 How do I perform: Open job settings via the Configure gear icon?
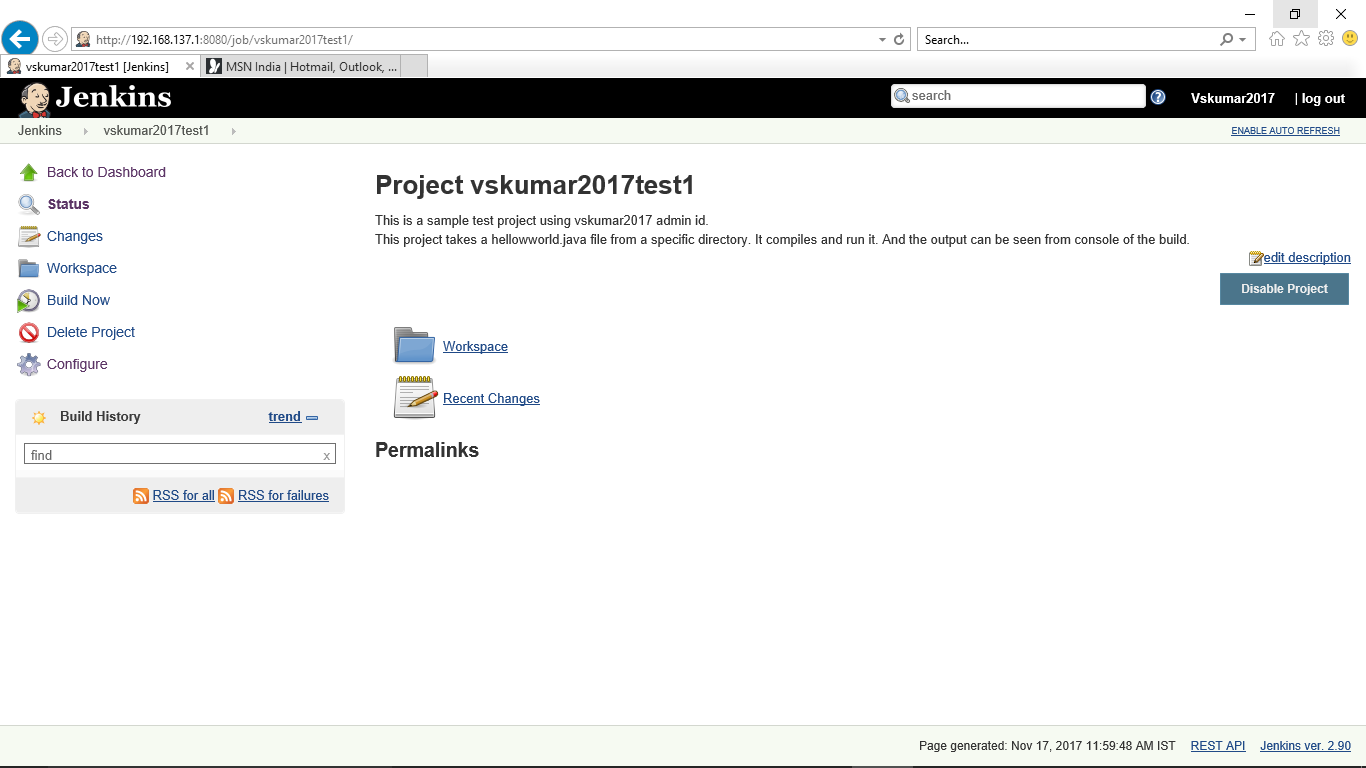(x=28, y=364)
